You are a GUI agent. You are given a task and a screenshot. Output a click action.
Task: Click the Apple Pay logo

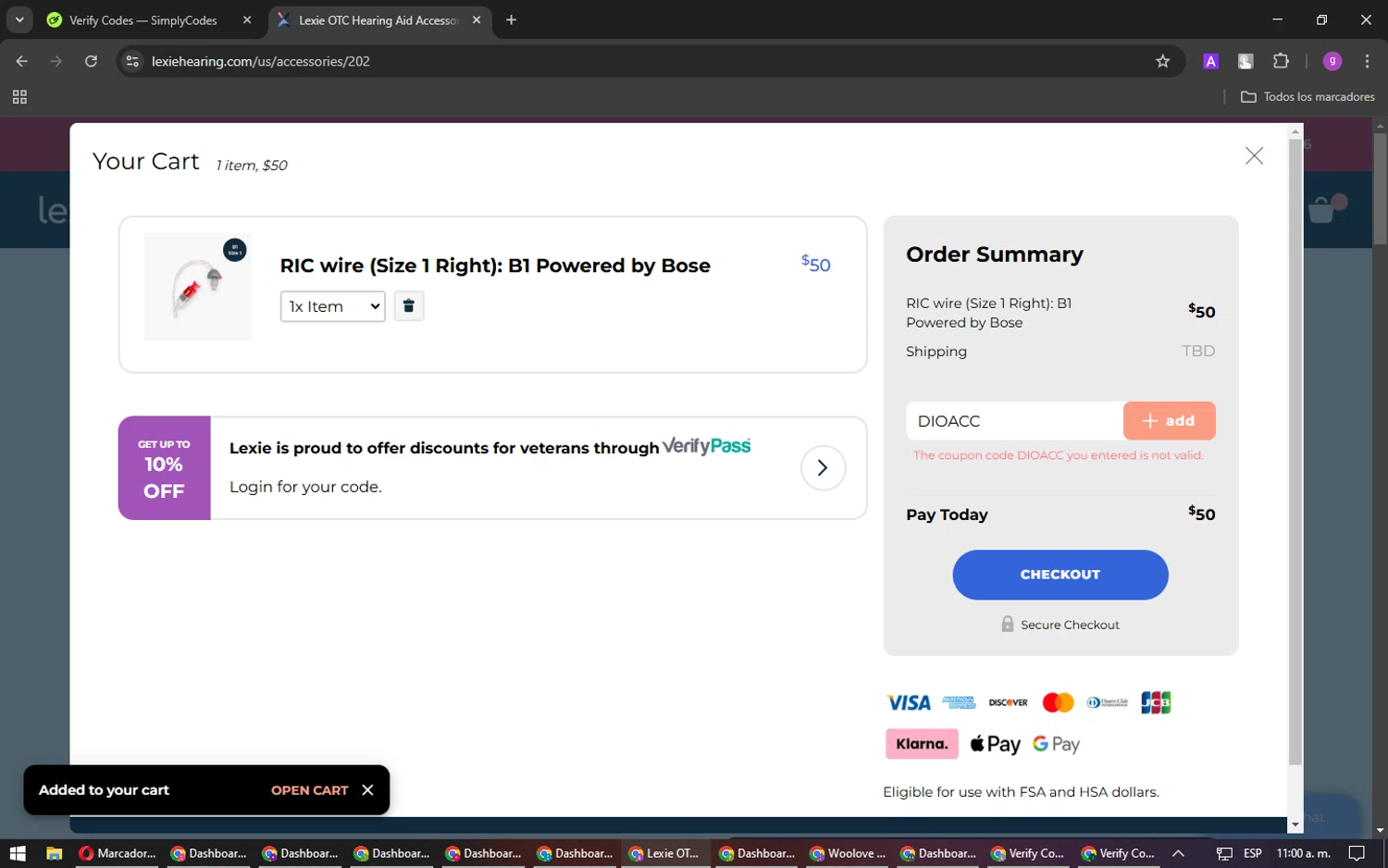[995, 744]
